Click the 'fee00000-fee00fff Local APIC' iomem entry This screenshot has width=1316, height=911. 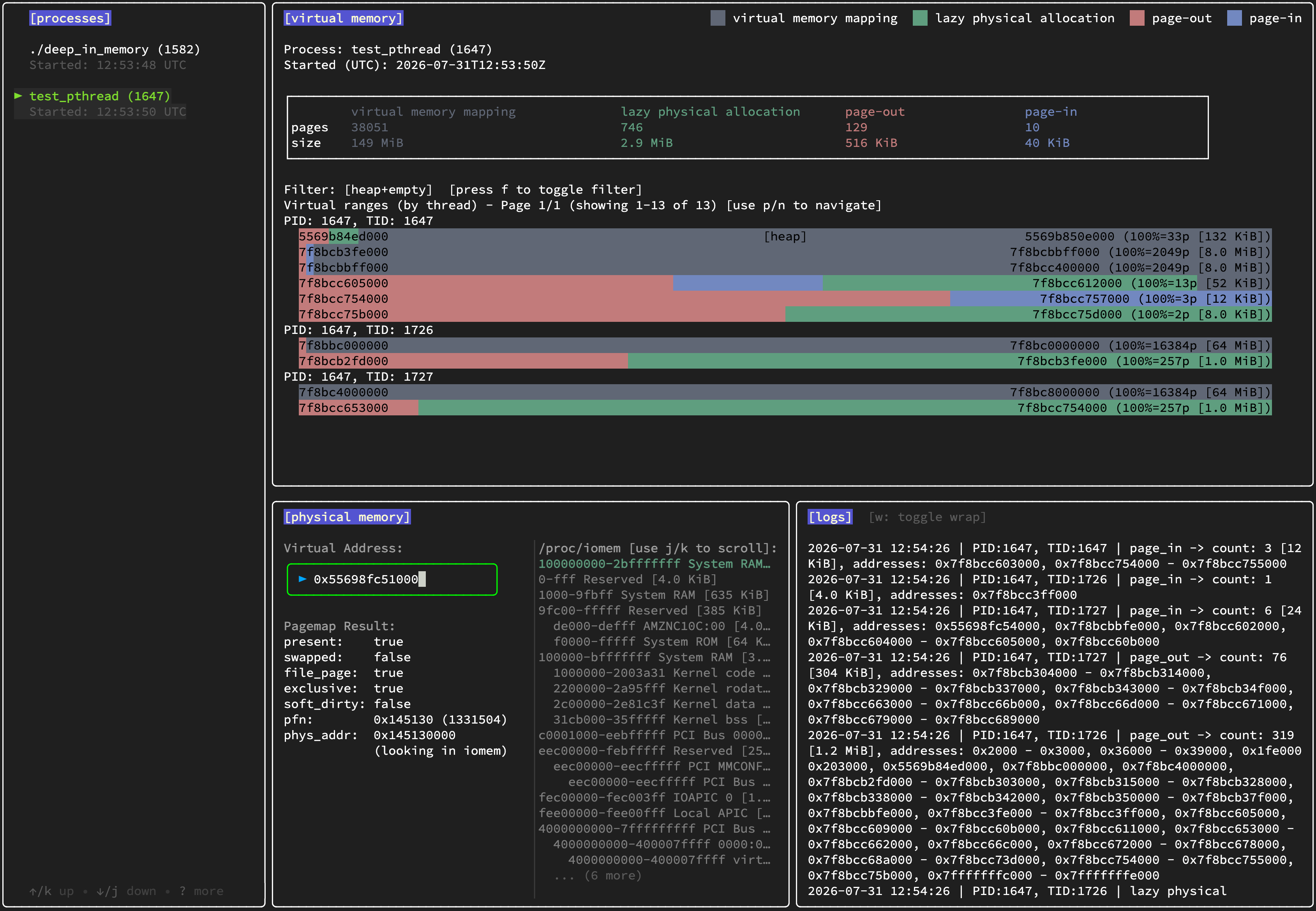point(654,813)
